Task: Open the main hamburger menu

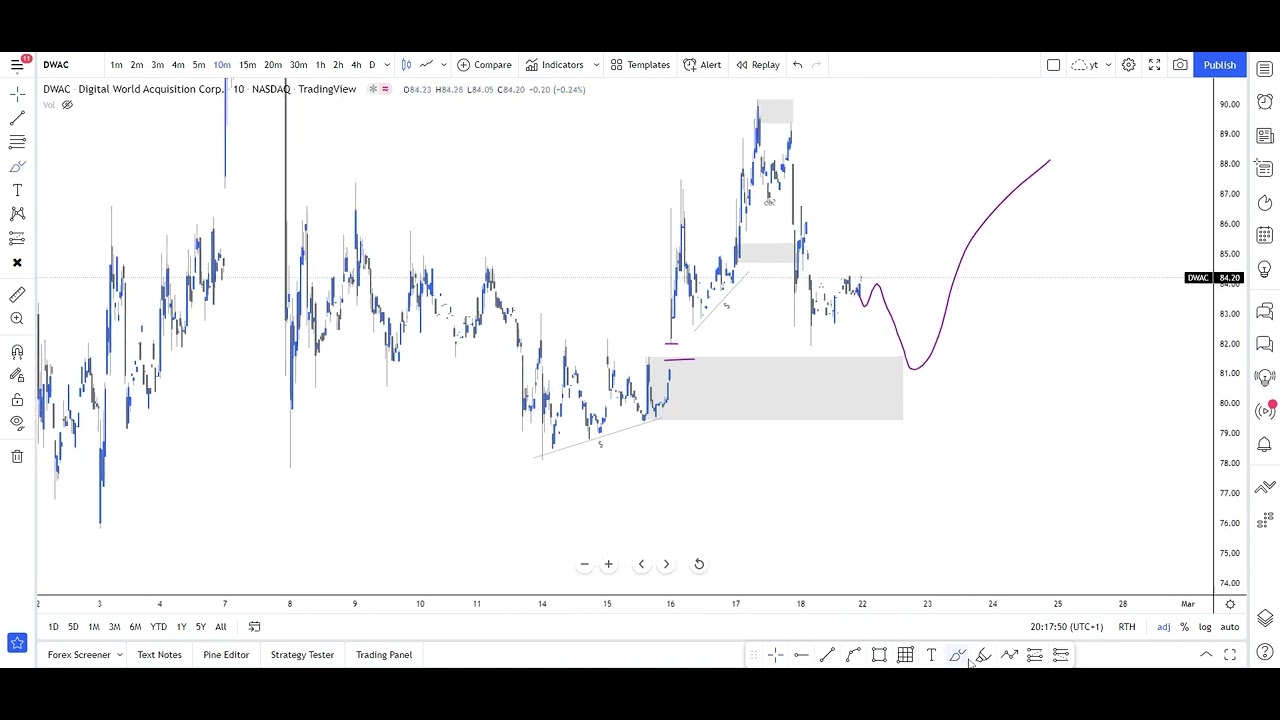Action: pyautogui.click(x=17, y=65)
